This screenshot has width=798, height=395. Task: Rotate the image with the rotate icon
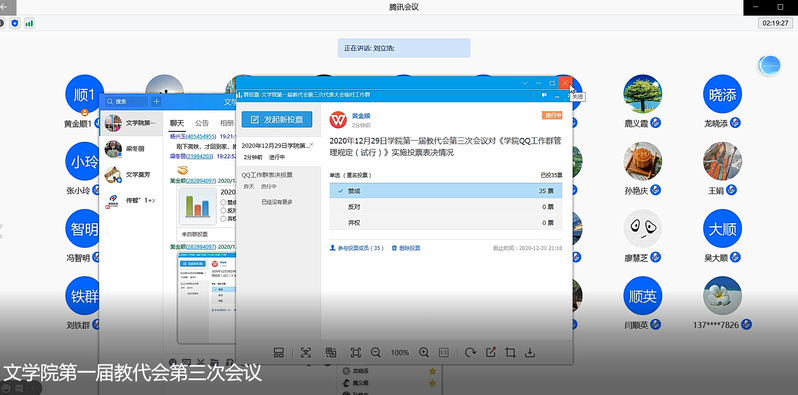471,352
